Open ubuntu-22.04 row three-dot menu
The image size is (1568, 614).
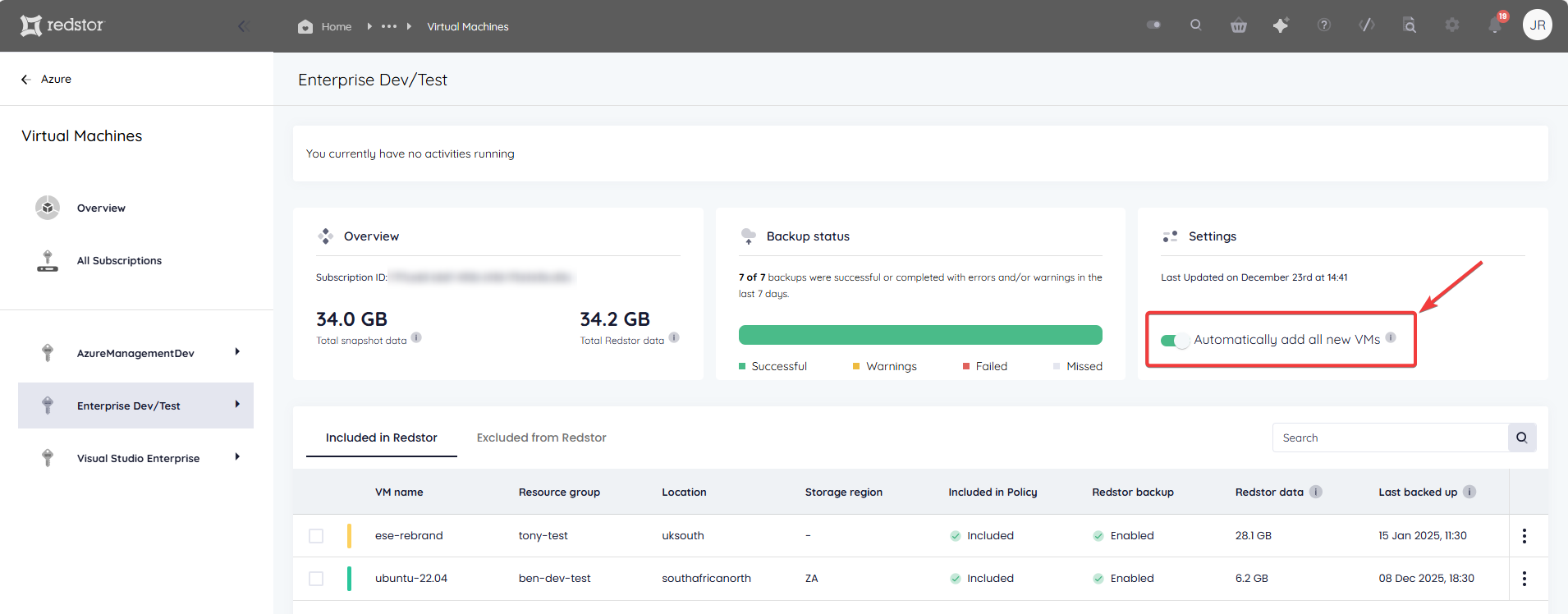coord(1524,579)
